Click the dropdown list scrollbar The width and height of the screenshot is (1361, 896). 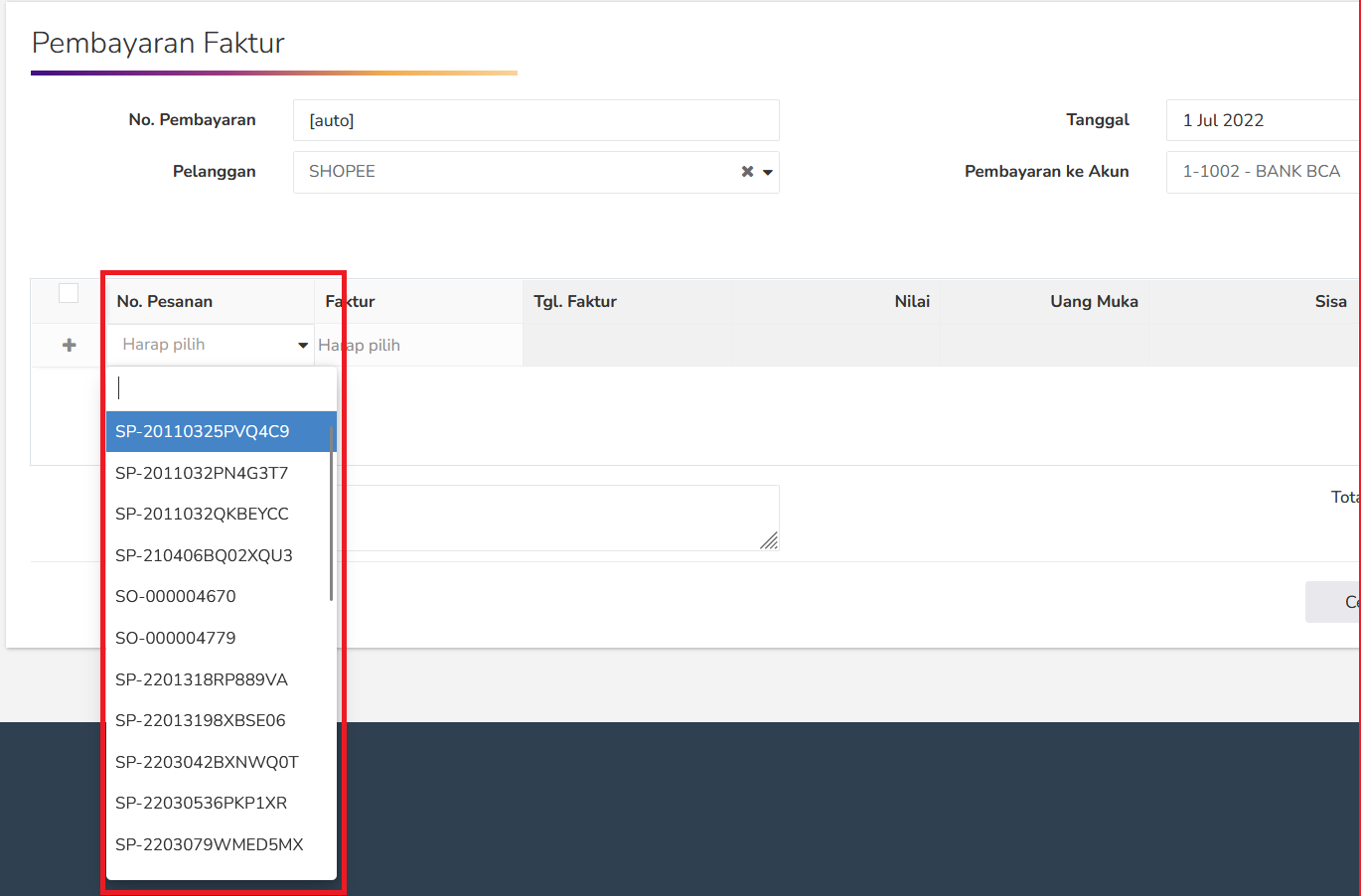[331, 514]
